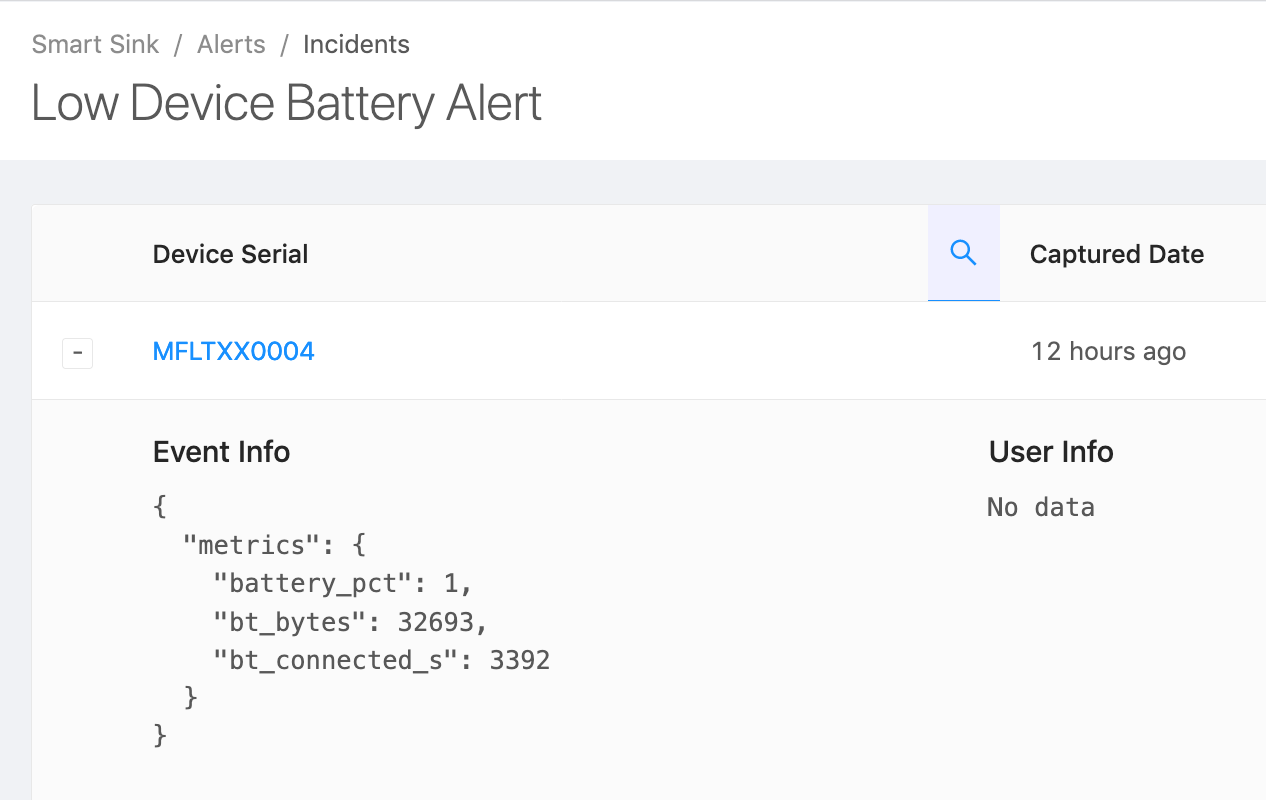Click the slash between Smart Sink and Alerts

point(178,45)
